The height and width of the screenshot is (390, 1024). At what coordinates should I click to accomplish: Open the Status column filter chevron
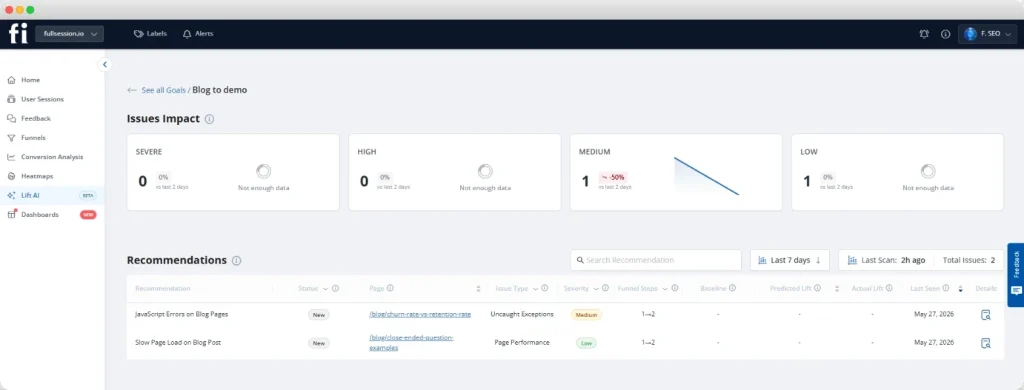click(325, 289)
